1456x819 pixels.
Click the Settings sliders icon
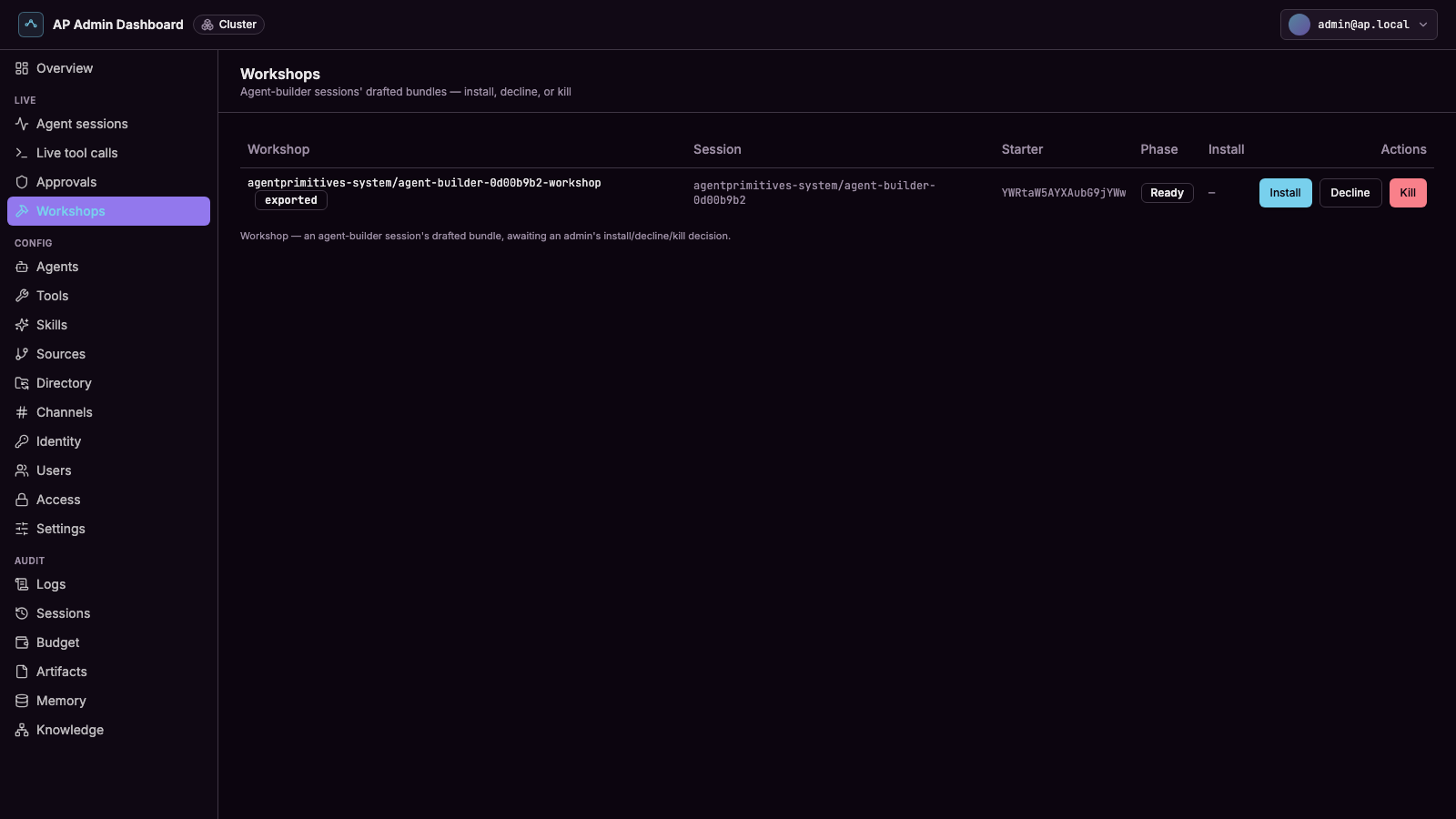pos(22,529)
